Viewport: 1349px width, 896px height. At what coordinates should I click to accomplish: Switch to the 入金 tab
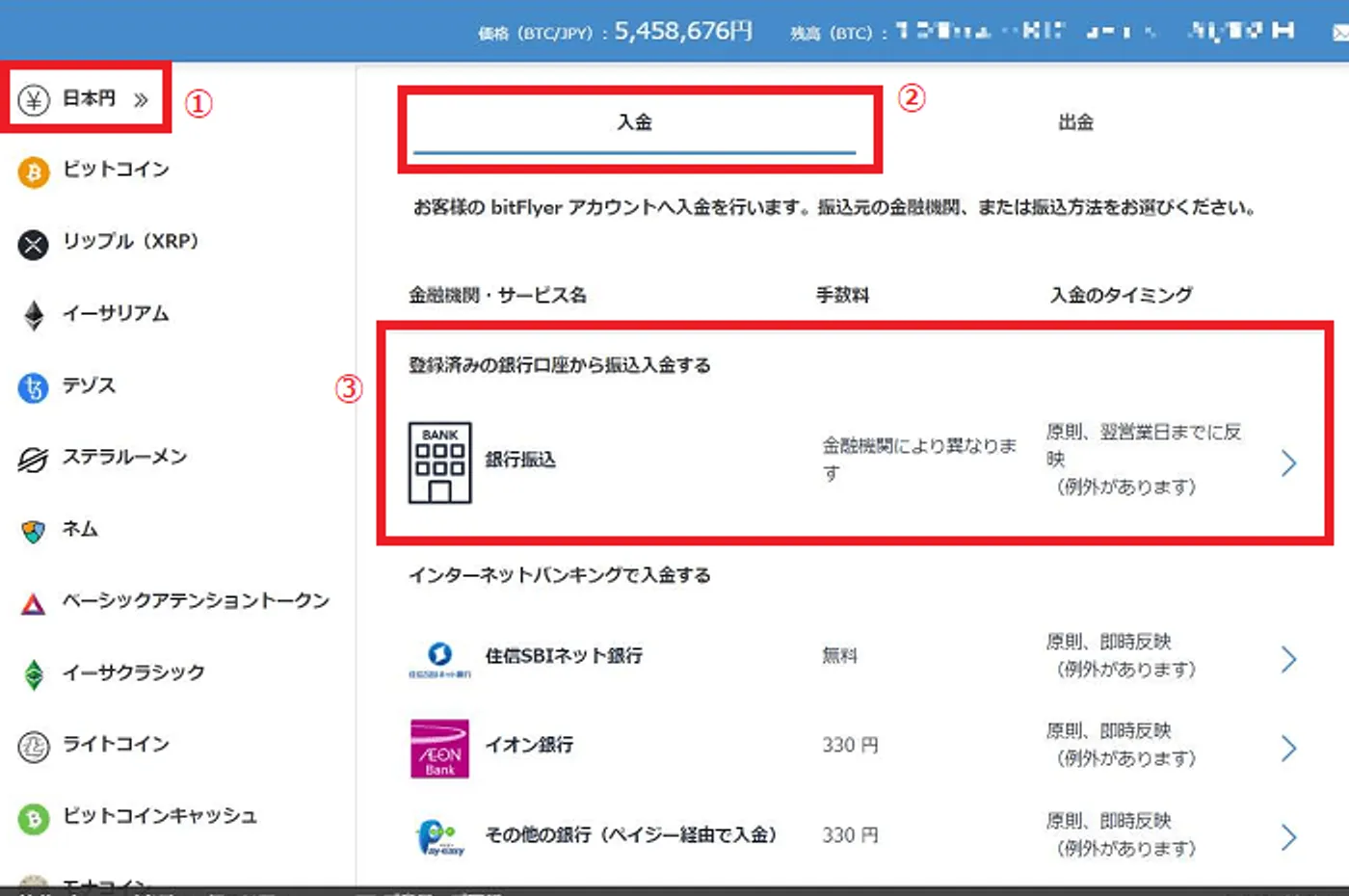click(635, 123)
